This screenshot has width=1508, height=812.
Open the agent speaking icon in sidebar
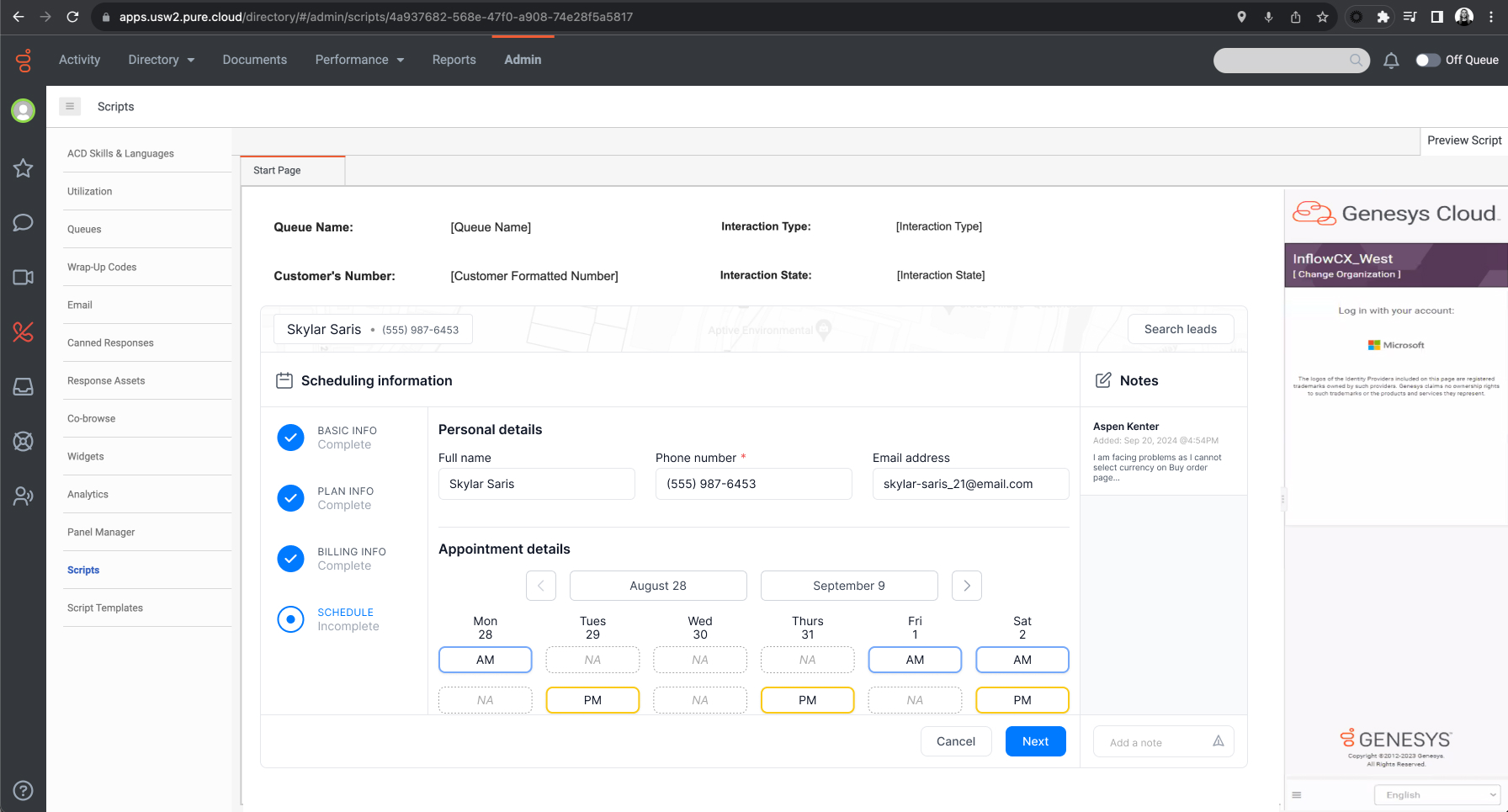[x=24, y=496]
